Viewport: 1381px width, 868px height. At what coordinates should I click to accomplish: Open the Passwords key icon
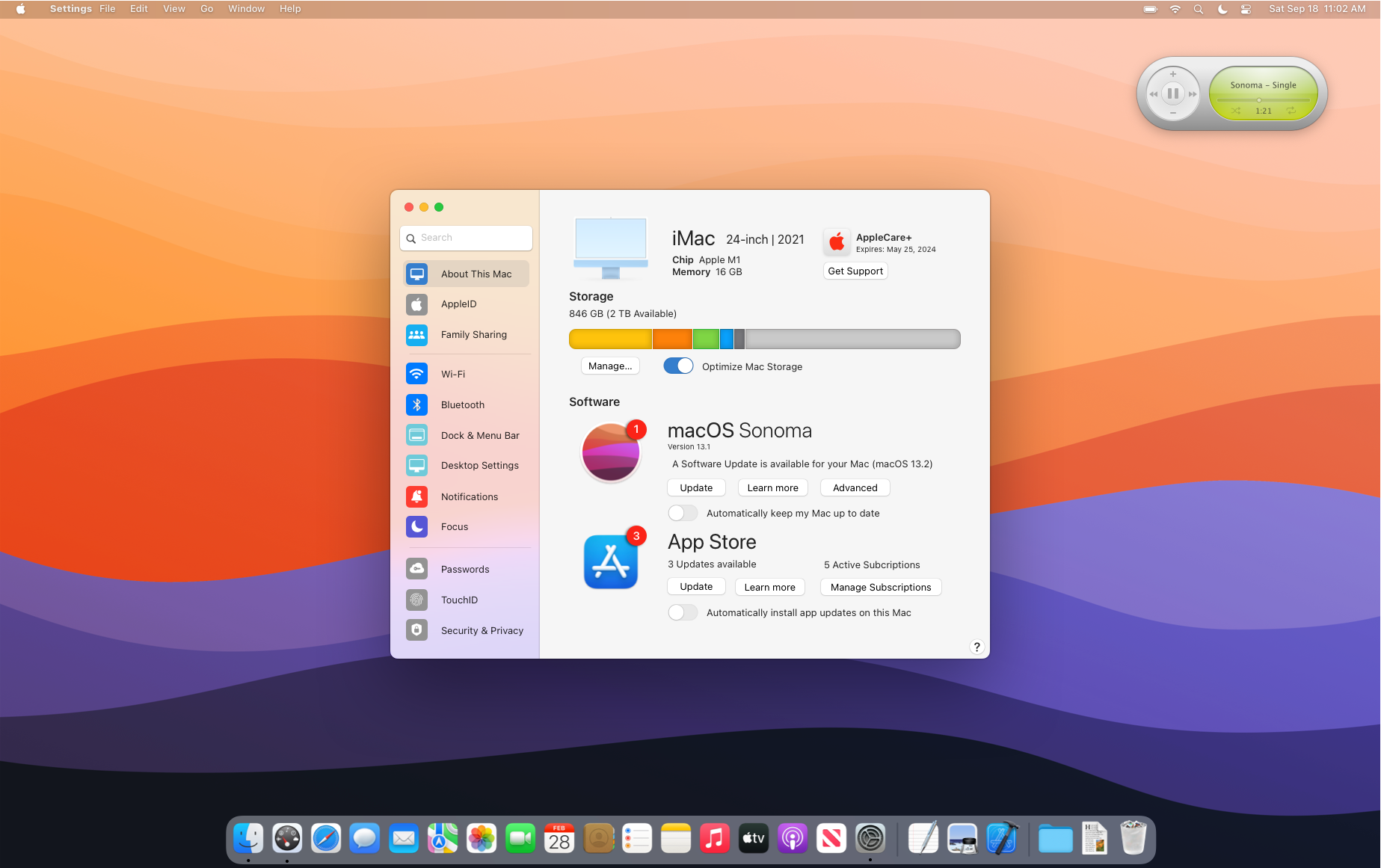[416, 569]
